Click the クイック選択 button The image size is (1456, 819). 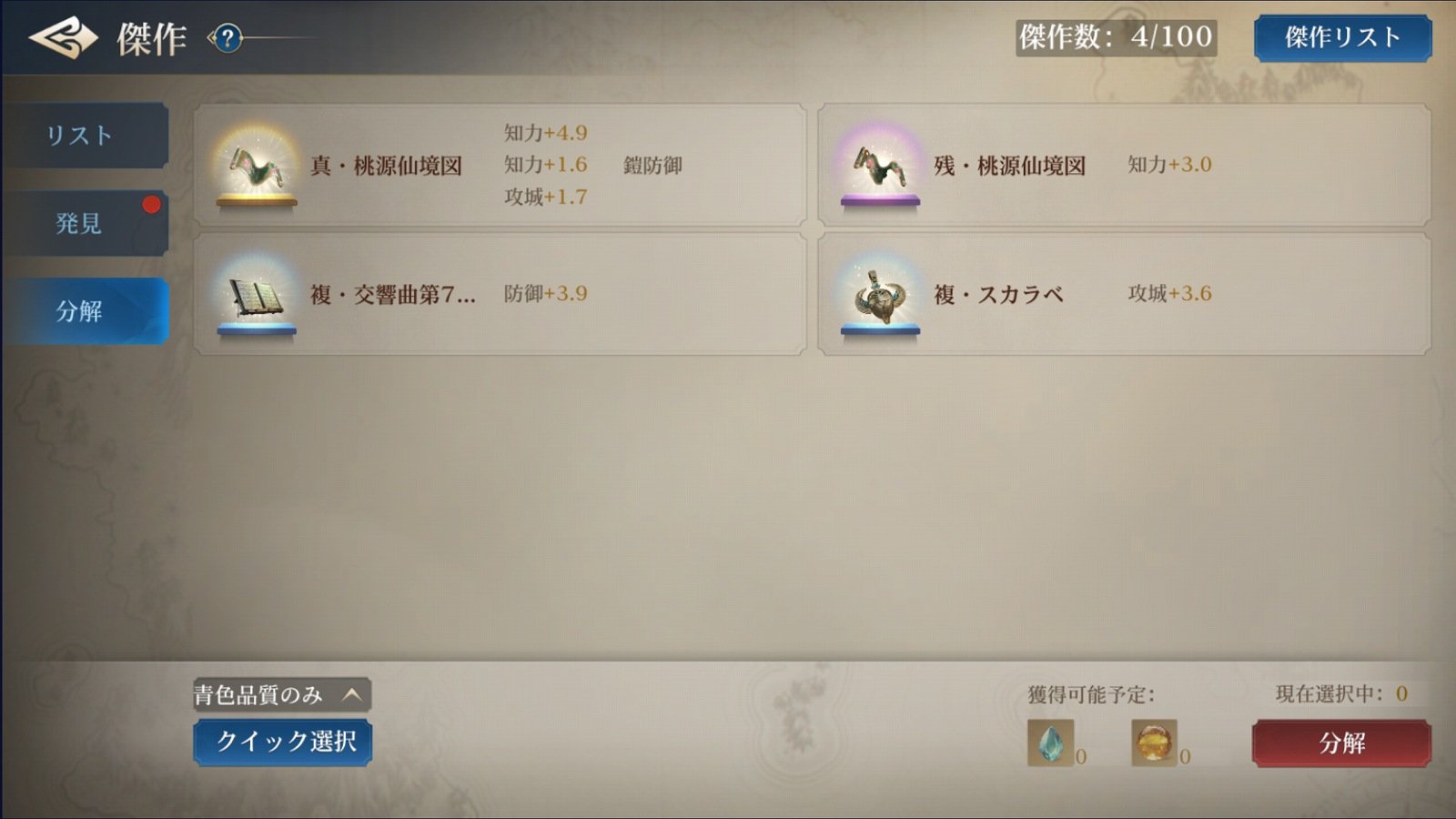point(282,743)
